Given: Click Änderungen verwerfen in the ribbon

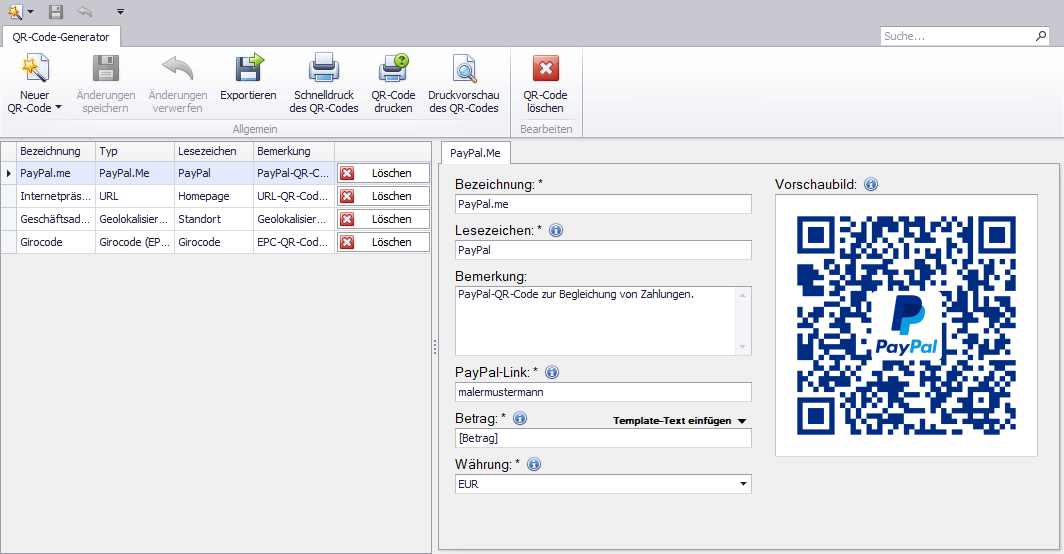Looking at the screenshot, I should tap(178, 84).
